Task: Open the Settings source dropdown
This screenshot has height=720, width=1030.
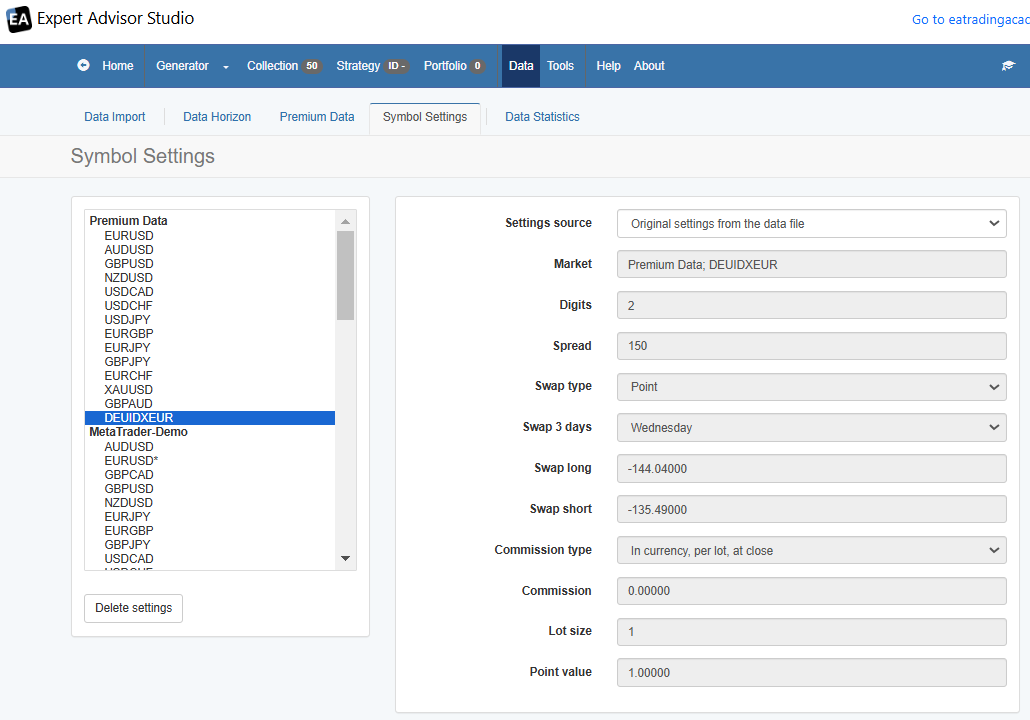Action: (x=811, y=223)
